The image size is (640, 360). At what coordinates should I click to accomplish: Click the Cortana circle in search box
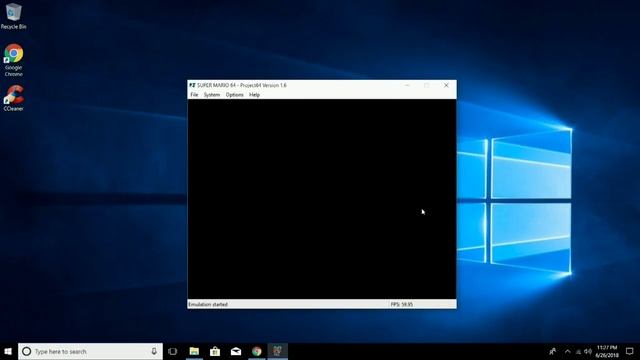(x=27, y=351)
